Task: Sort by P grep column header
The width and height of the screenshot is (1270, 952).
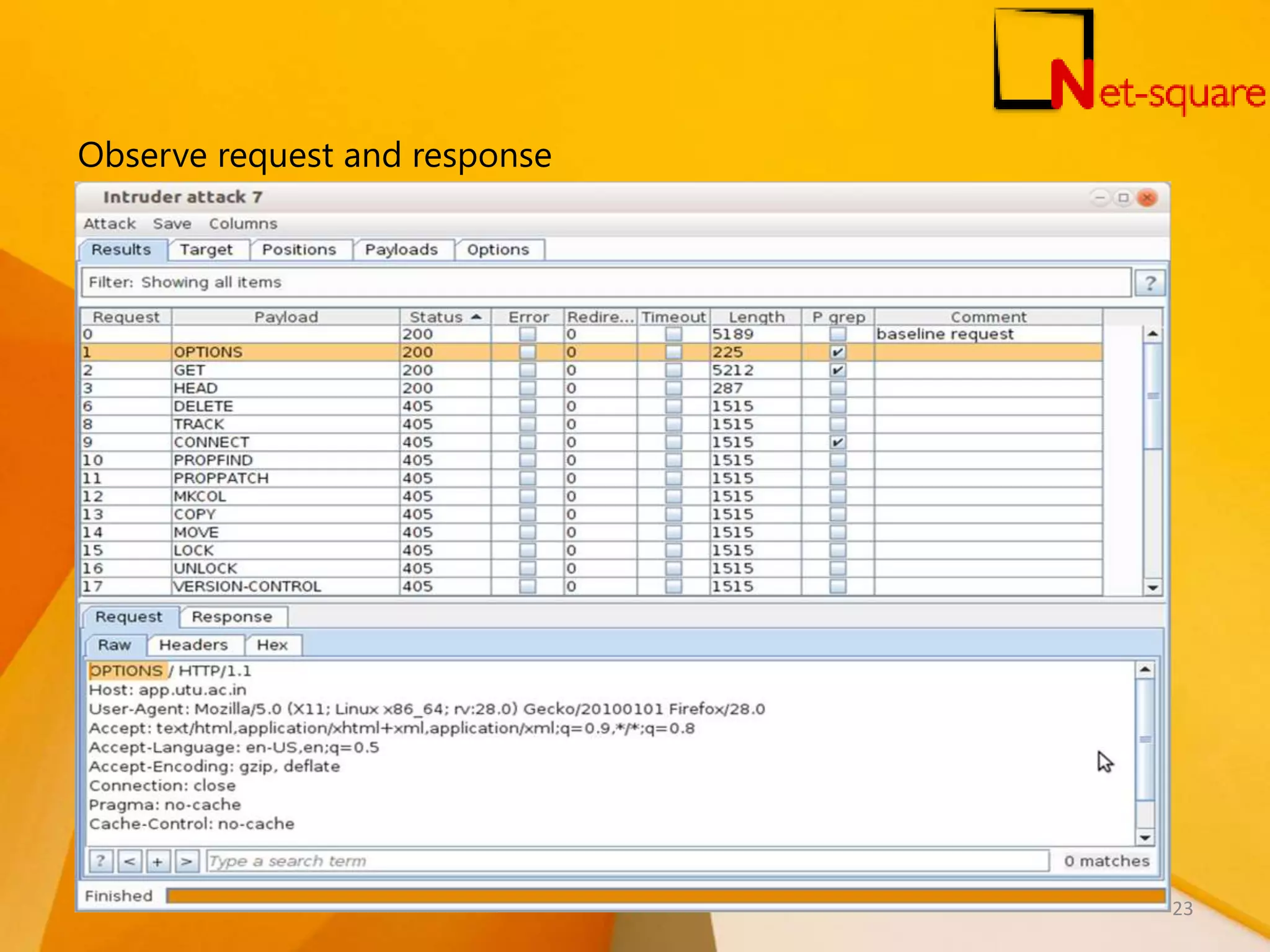Action: click(838, 317)
